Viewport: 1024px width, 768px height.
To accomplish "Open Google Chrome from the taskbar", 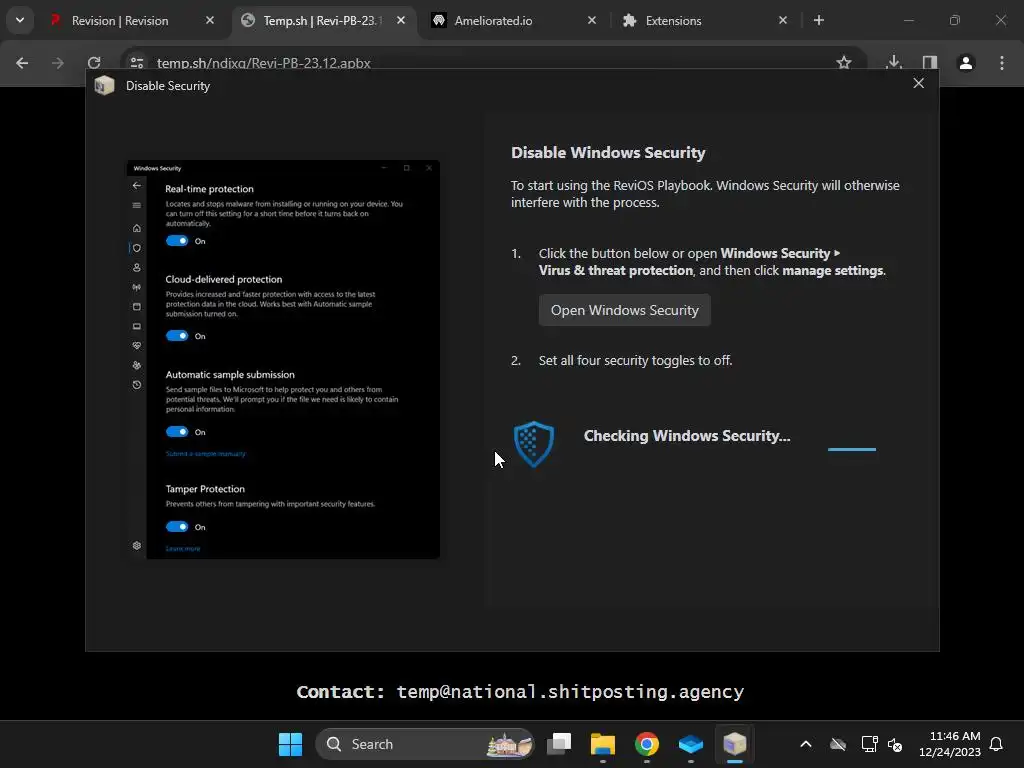I will pos(647,744).
